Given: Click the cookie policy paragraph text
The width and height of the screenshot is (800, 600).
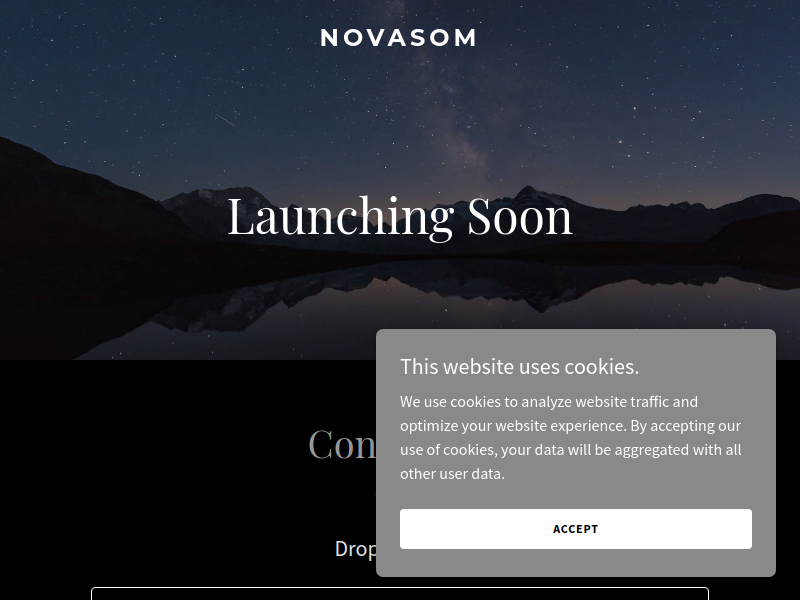Looking at the screenshot, I should 570,437.
